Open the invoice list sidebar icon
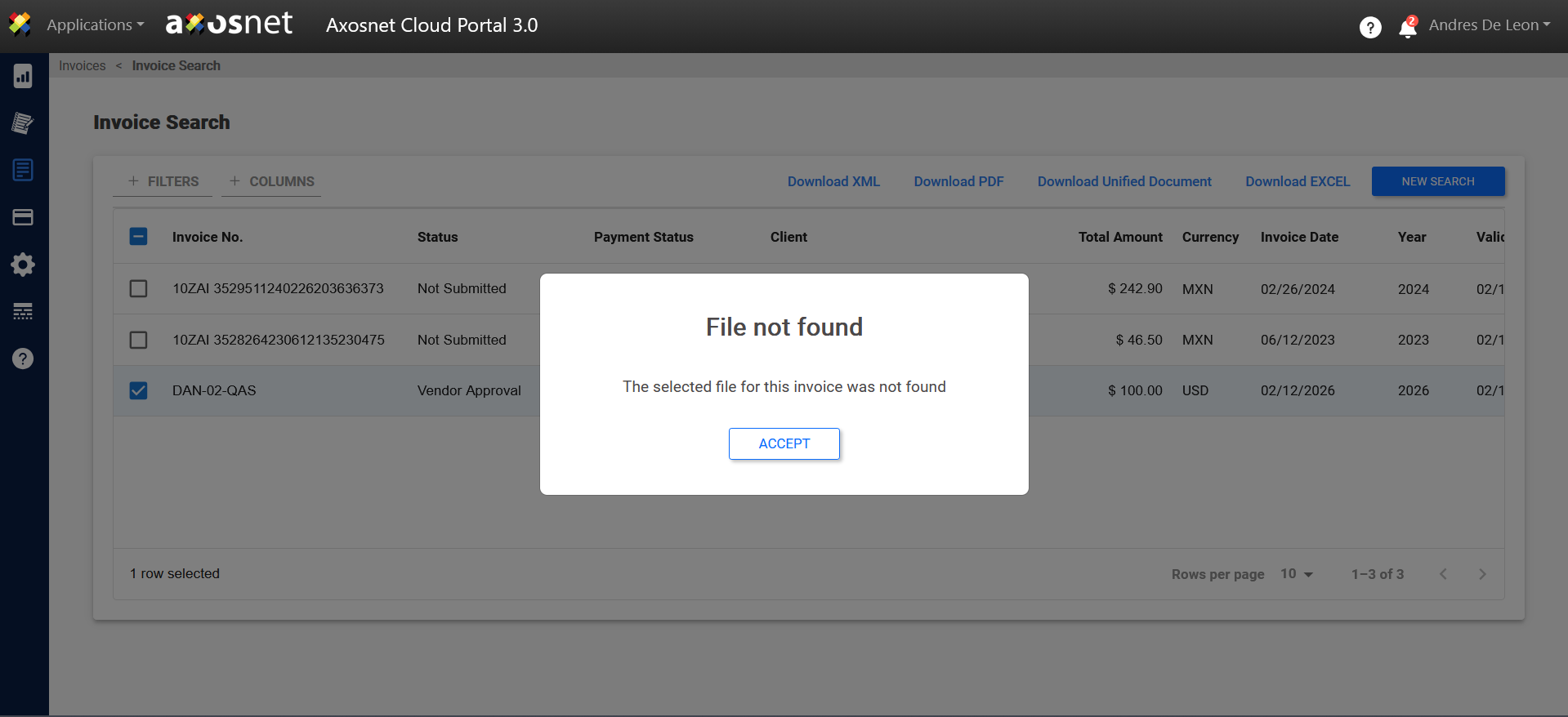Image resolution: width=1568 pixels, height=717 pixels. [23, 170]
